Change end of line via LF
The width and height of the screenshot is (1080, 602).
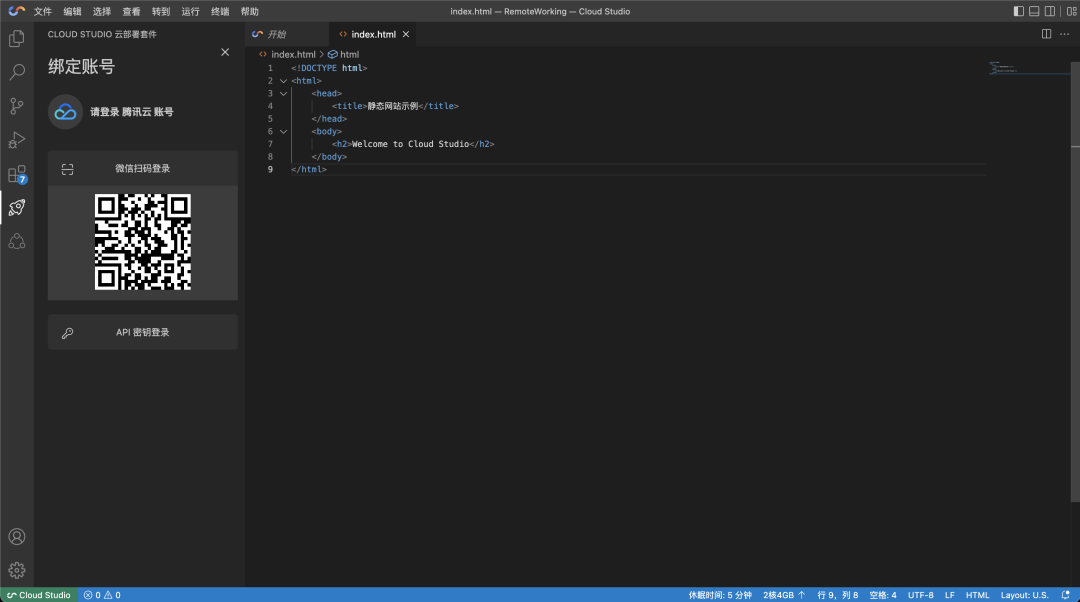(950, 595)
